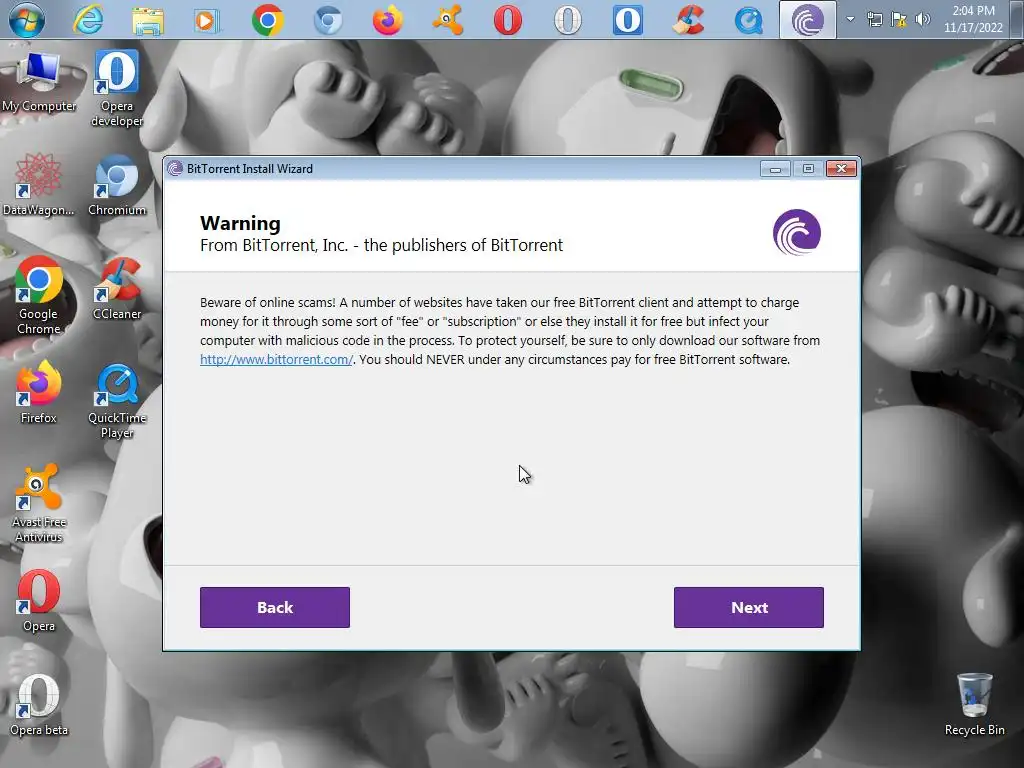Click the Warning heading text
1024x768 pixels.
pos(240,223)
